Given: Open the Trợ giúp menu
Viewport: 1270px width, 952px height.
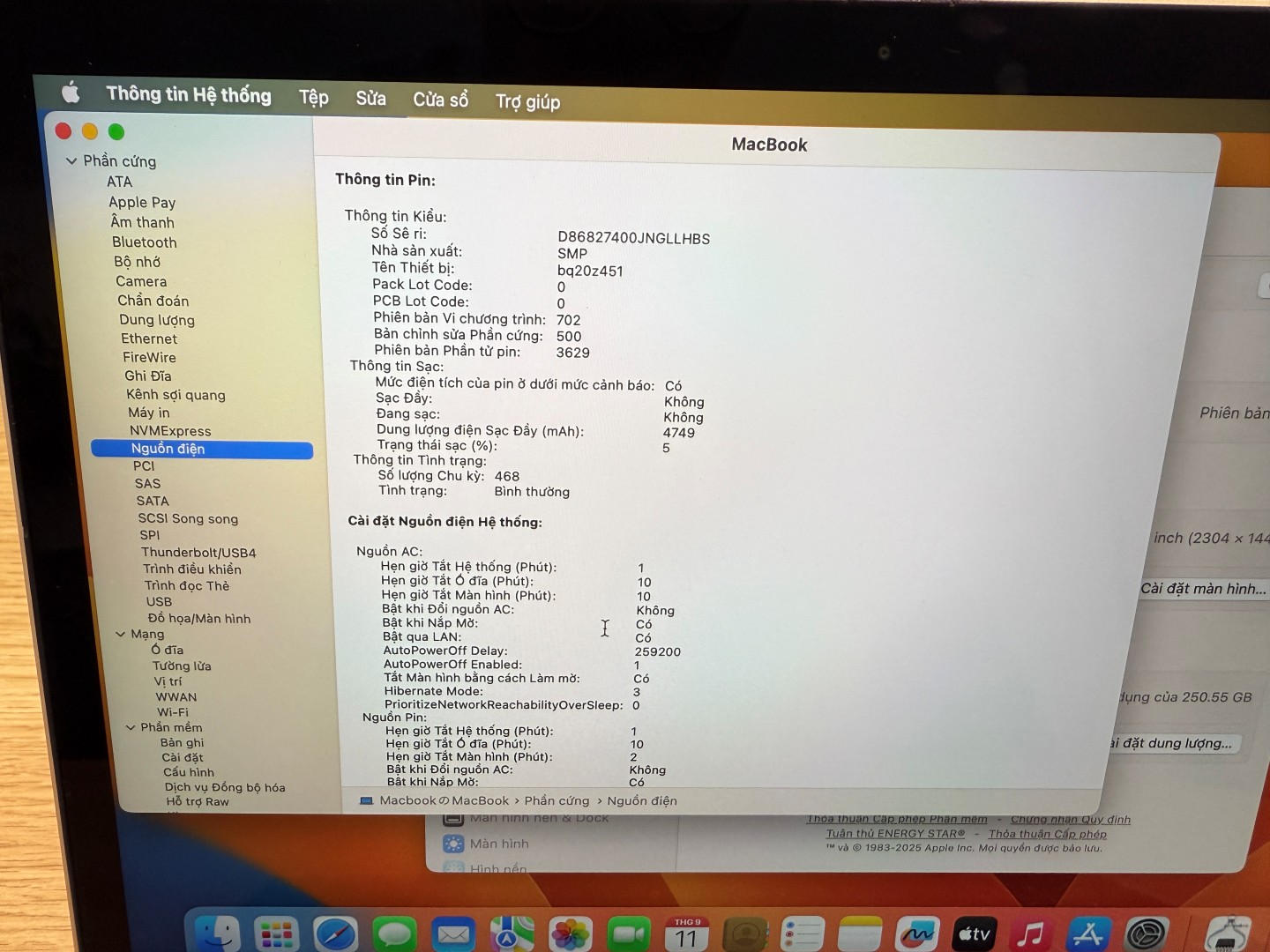Looking at the screenshot, I should pos(527,102).
